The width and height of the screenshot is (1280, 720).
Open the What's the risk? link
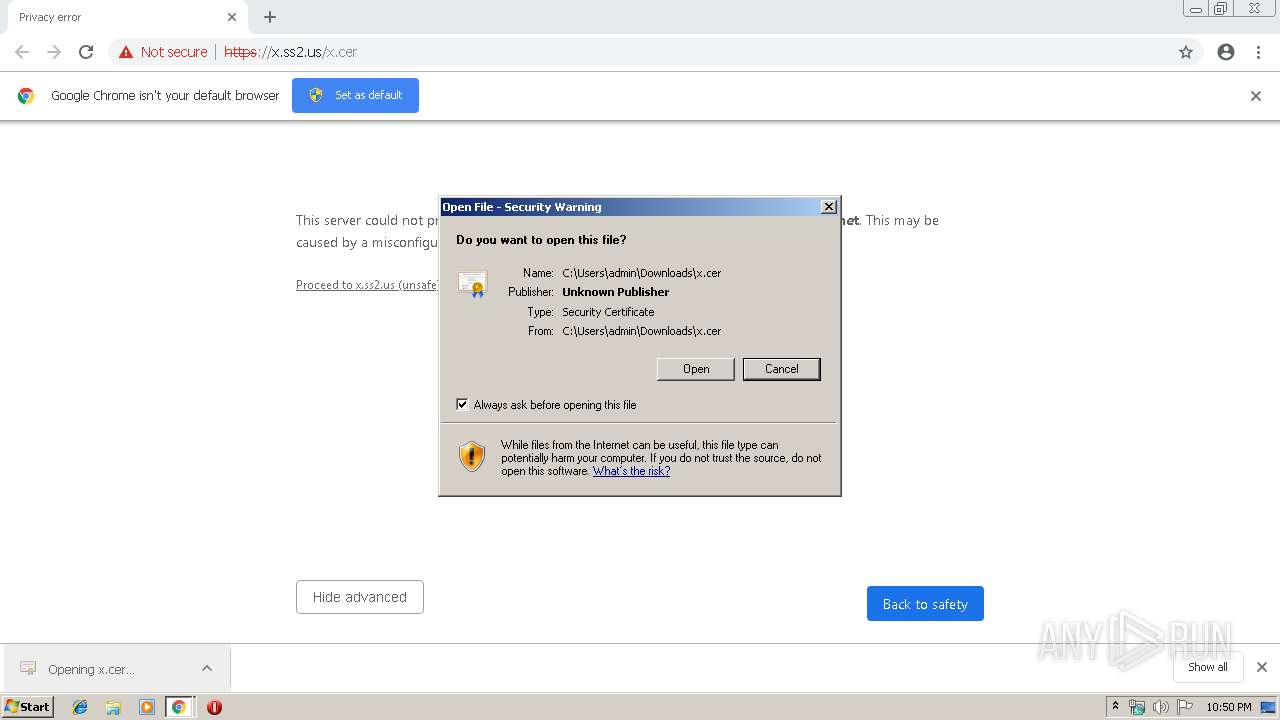[631, 471]
